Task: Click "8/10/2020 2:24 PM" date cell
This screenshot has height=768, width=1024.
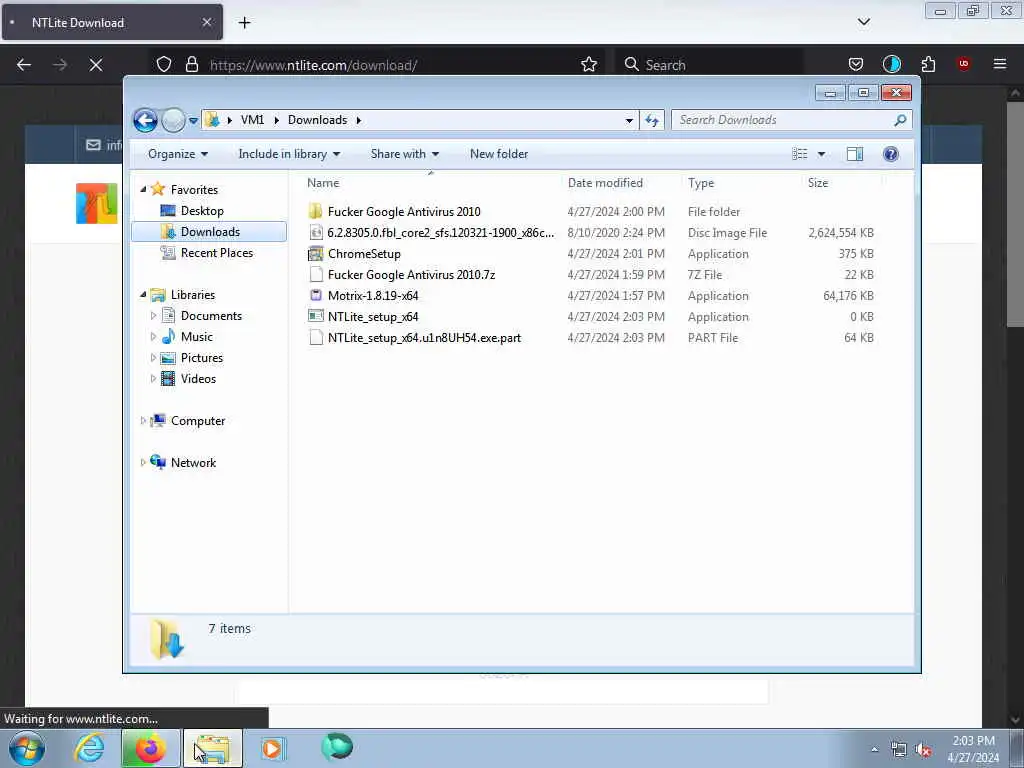Action: [x=616, y=232]
